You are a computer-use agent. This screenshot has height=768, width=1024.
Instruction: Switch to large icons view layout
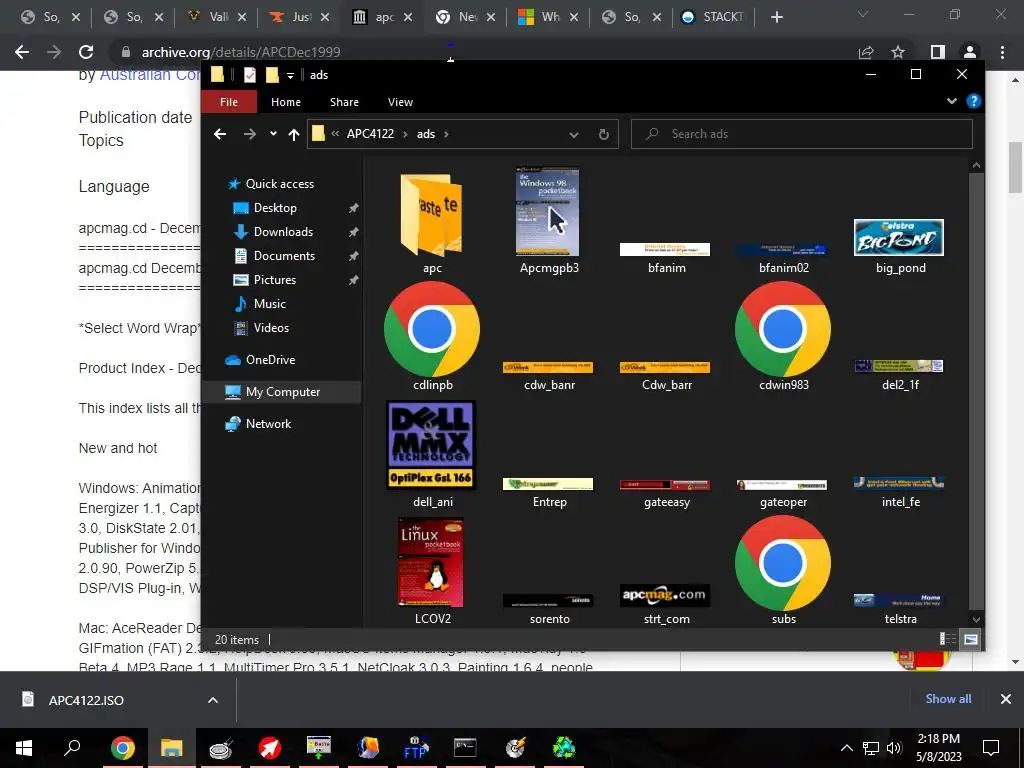coord(971,639)
